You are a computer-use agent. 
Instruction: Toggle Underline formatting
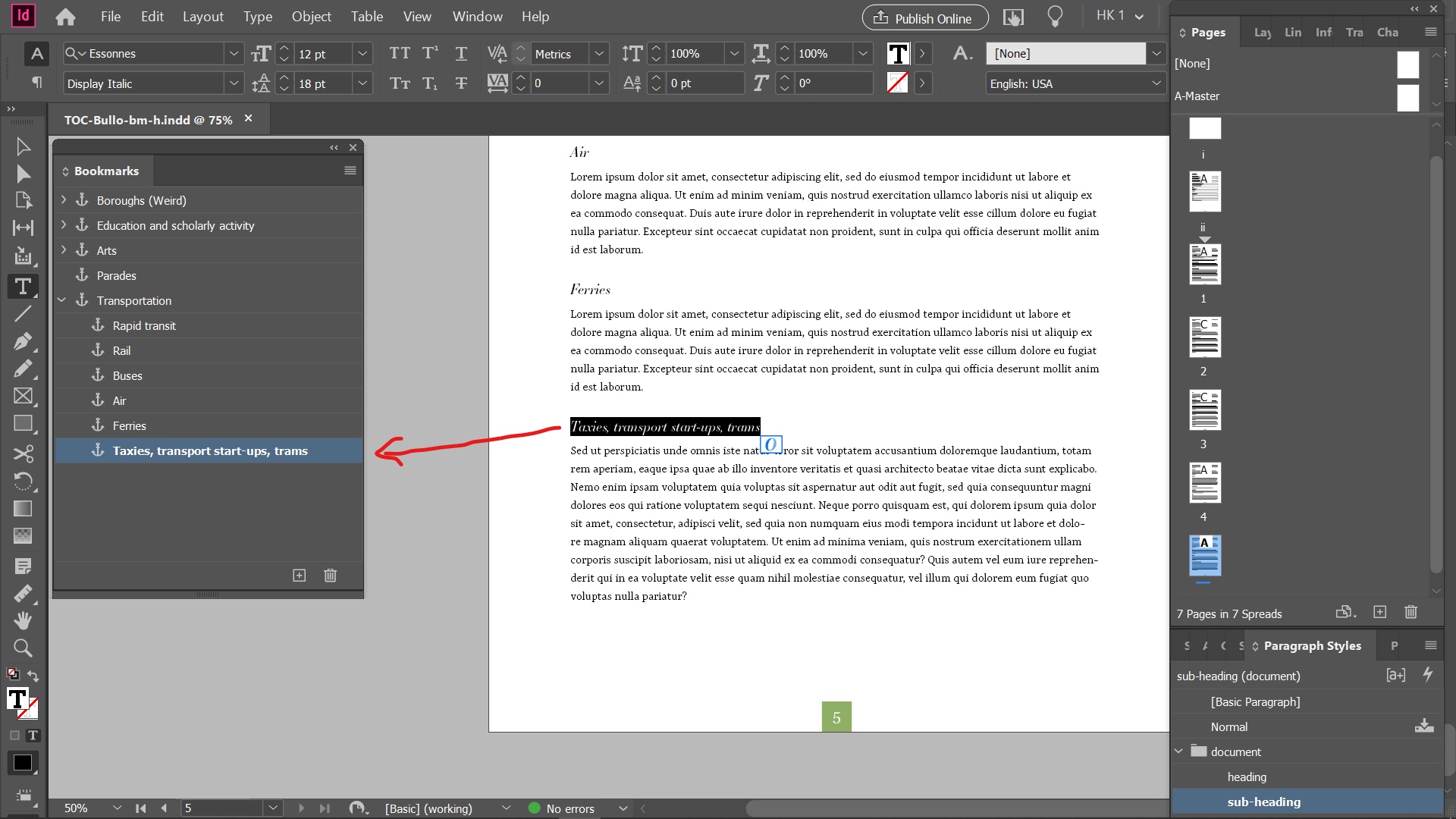pos(460,53)
